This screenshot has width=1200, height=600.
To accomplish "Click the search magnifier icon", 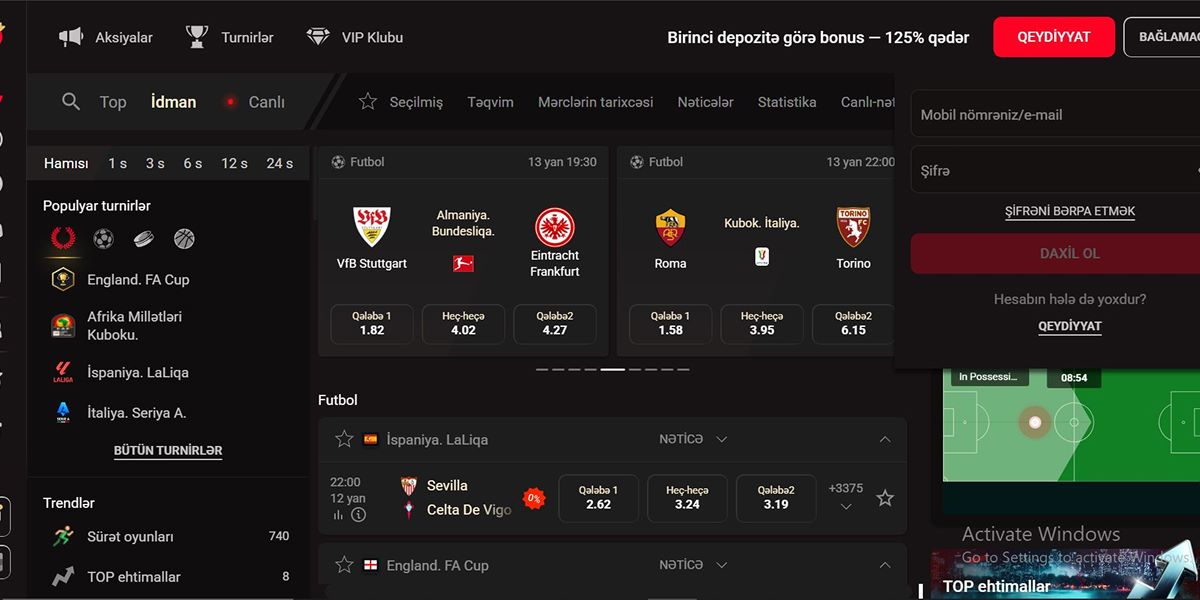I will [x=70, y=101].
